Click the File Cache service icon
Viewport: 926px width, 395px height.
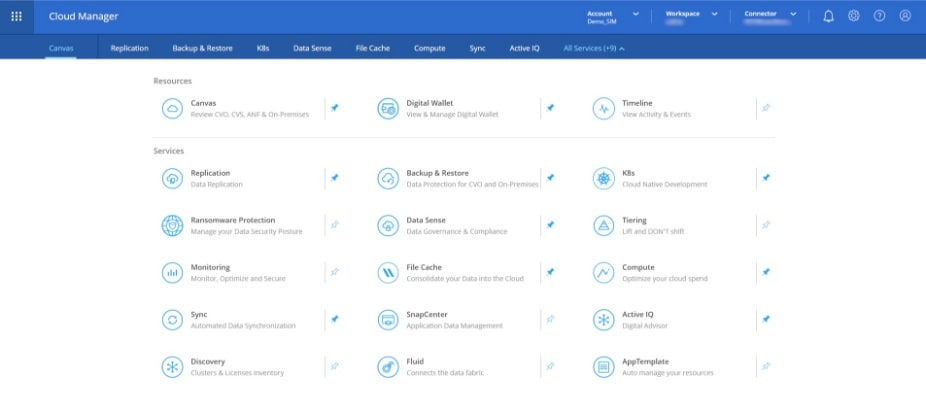coord(388,273)
